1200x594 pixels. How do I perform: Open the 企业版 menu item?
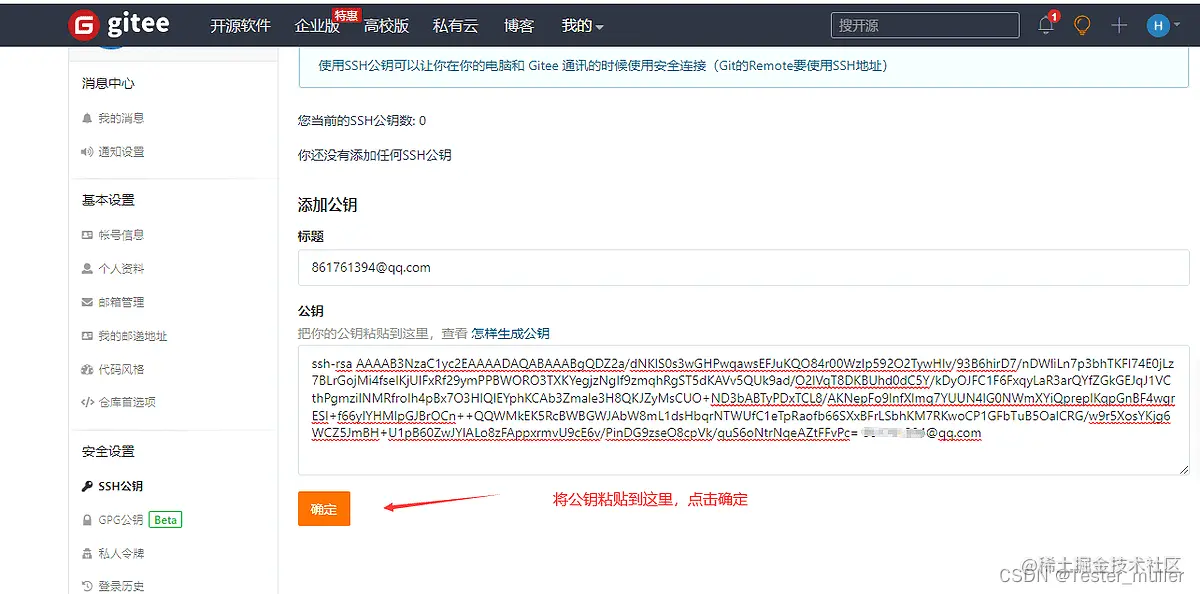(x=314, y=25)
